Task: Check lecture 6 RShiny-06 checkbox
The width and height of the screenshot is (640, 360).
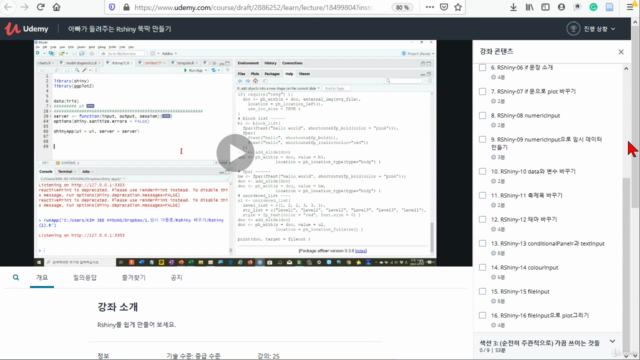Action: [482, 68]
